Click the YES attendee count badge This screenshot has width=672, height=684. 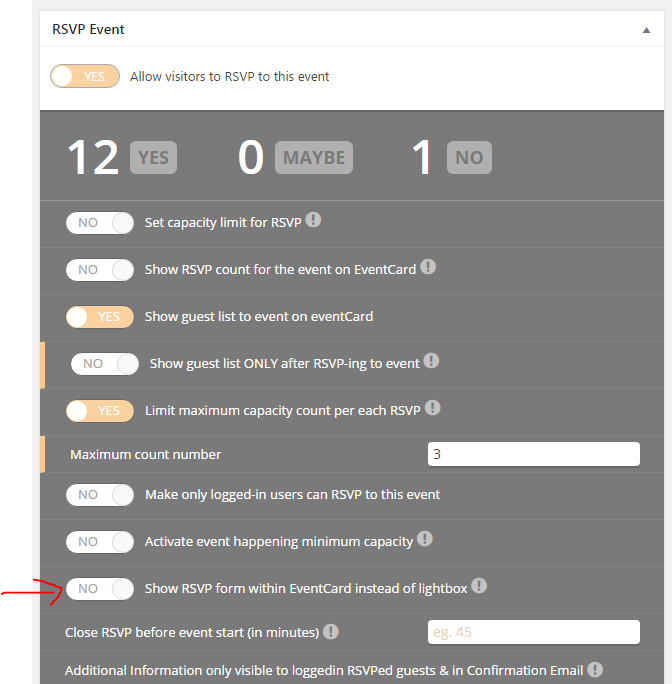(153, 157)
